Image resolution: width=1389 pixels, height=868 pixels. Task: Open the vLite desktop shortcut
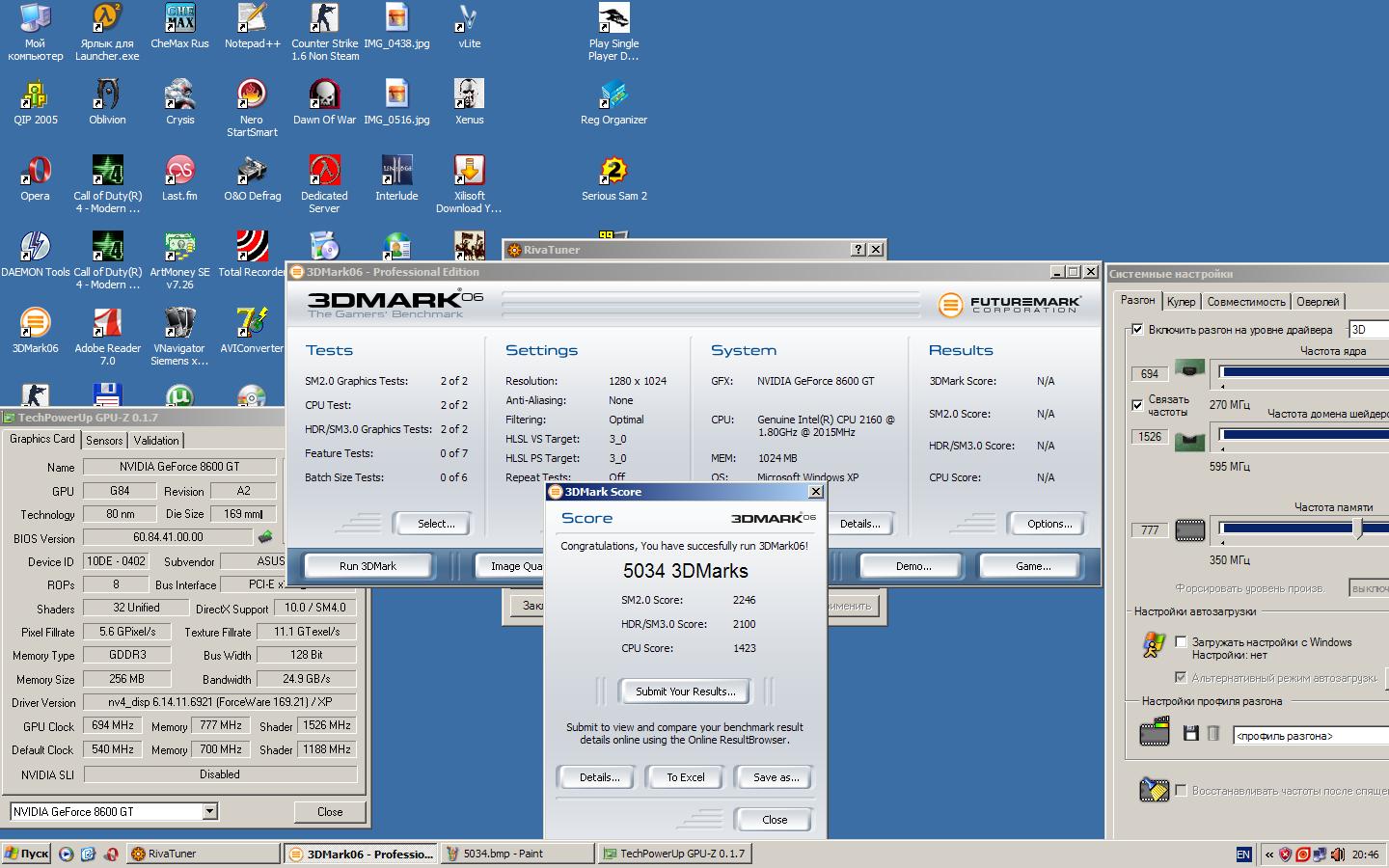point(469,26)
